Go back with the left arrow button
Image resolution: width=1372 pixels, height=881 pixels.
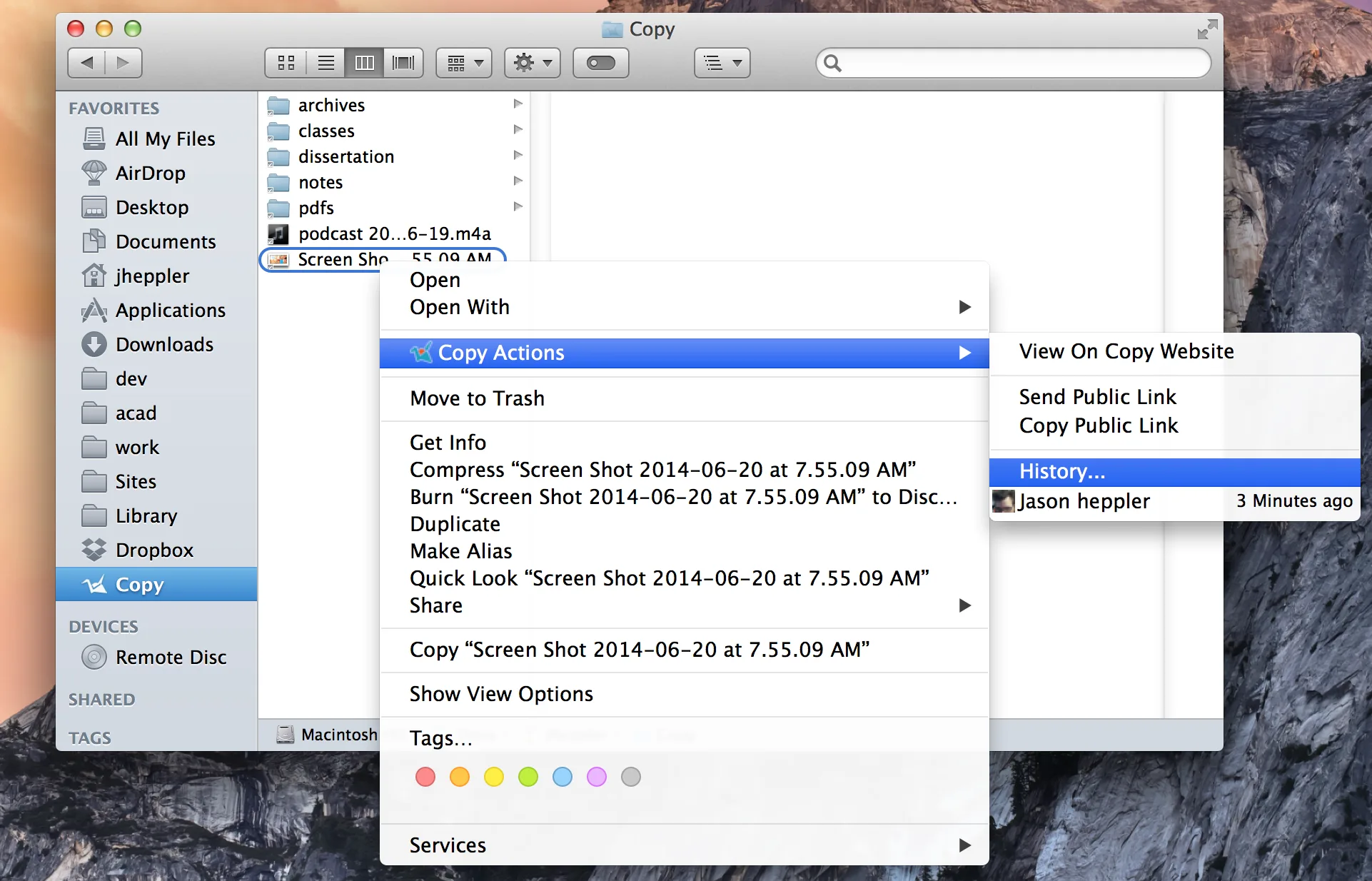coord(86,63)
